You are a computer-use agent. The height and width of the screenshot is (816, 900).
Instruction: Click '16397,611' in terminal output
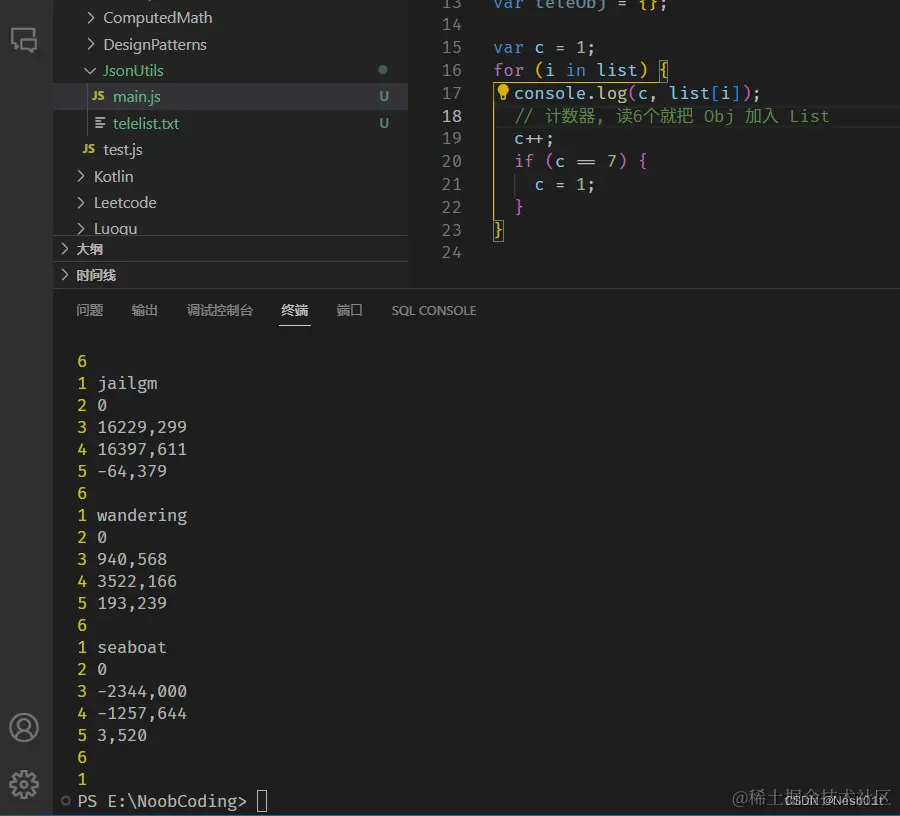142,449
